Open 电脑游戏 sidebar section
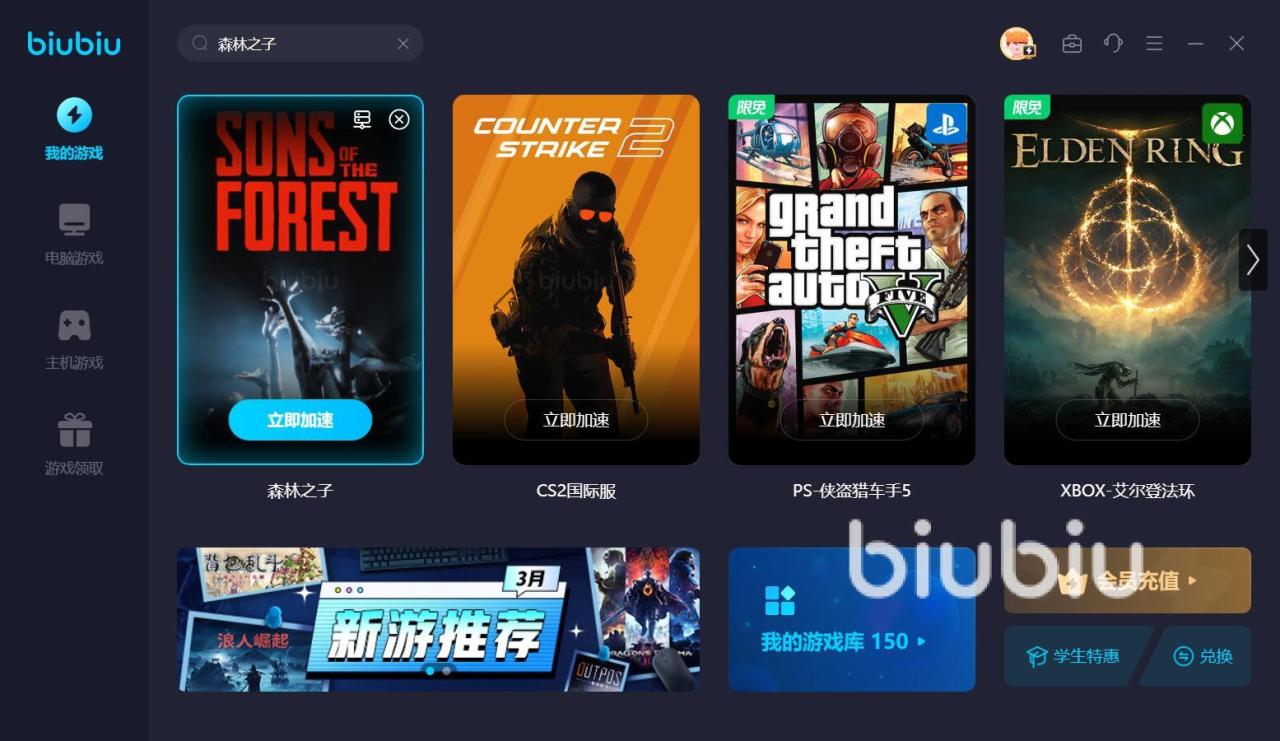This screenshot has height=741, width=1280. click(x=74, y=234)
